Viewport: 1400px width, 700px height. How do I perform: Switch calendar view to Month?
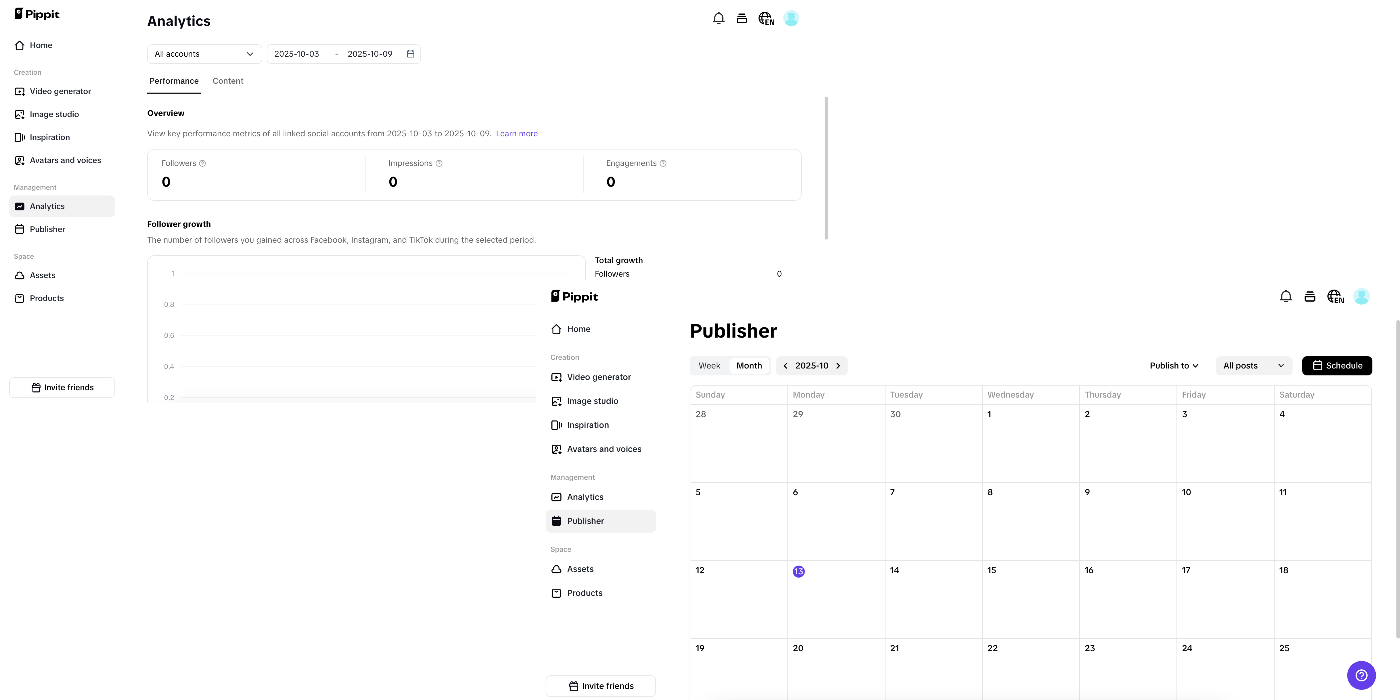[x=749, y=365]
